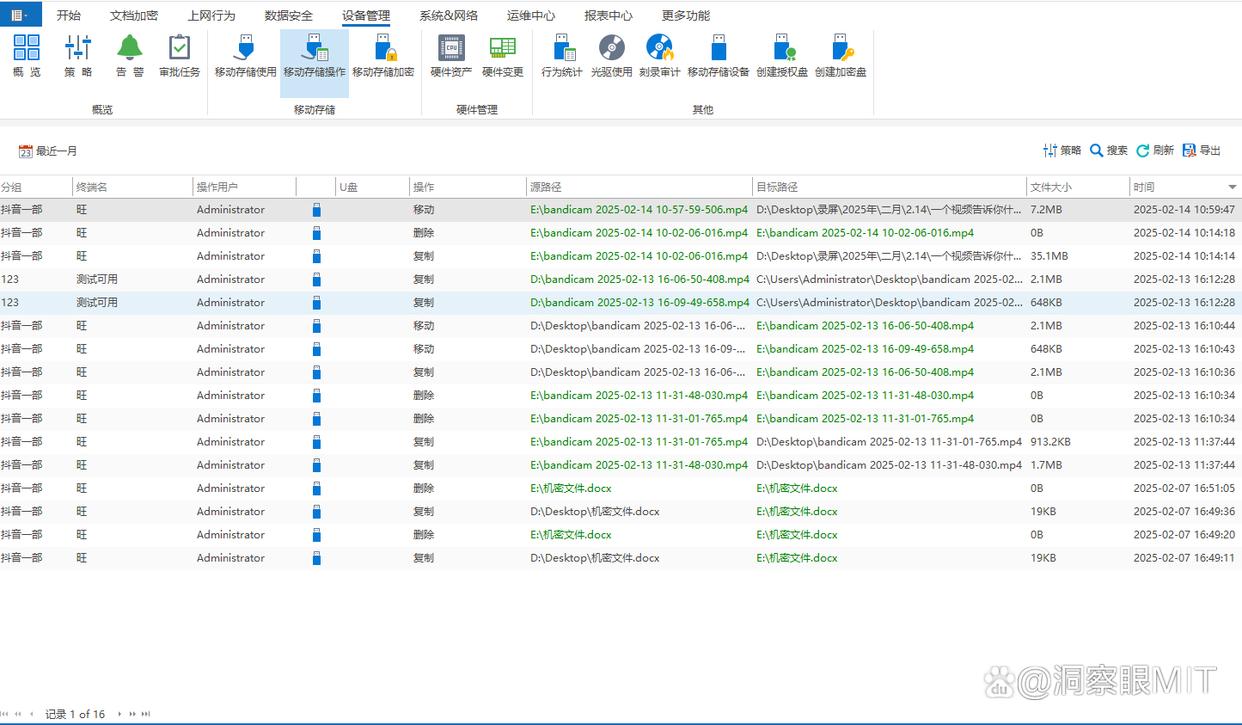
Task: Open the 告警 alerts bell icon
Action: [130, 56]
